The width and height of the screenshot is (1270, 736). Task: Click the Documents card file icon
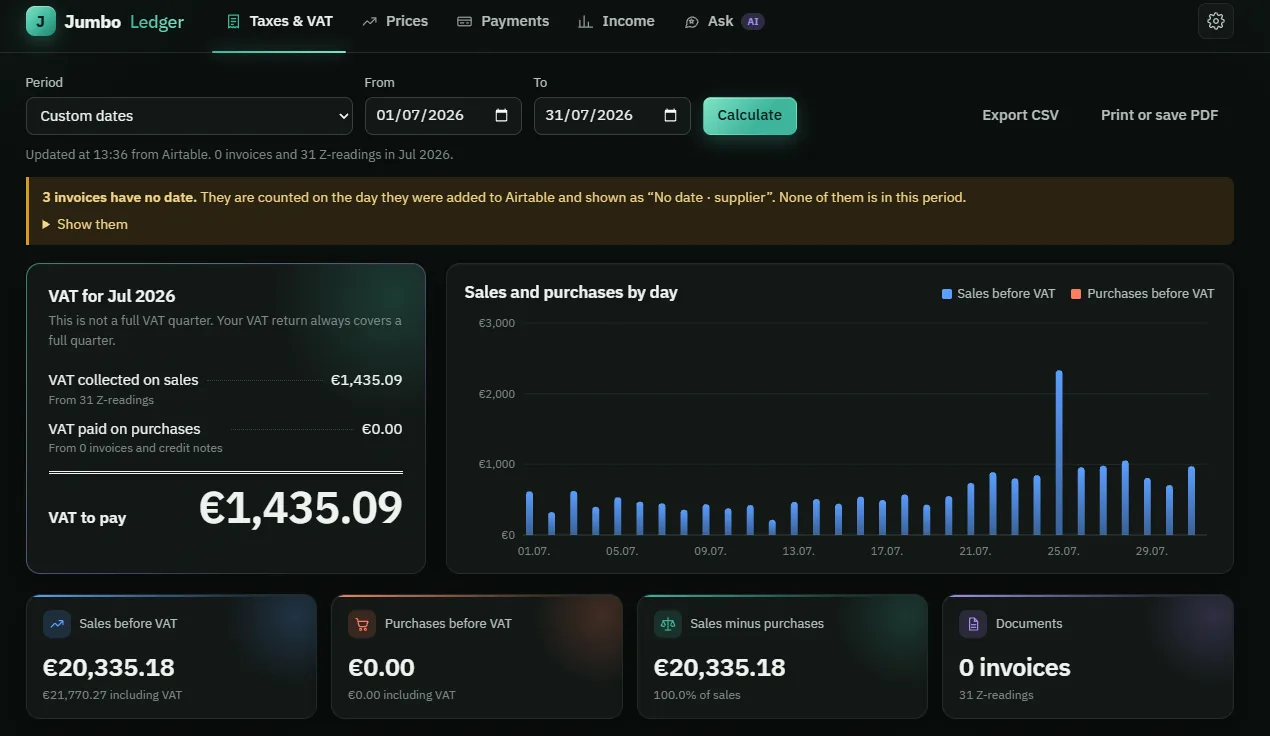point(973,624)
